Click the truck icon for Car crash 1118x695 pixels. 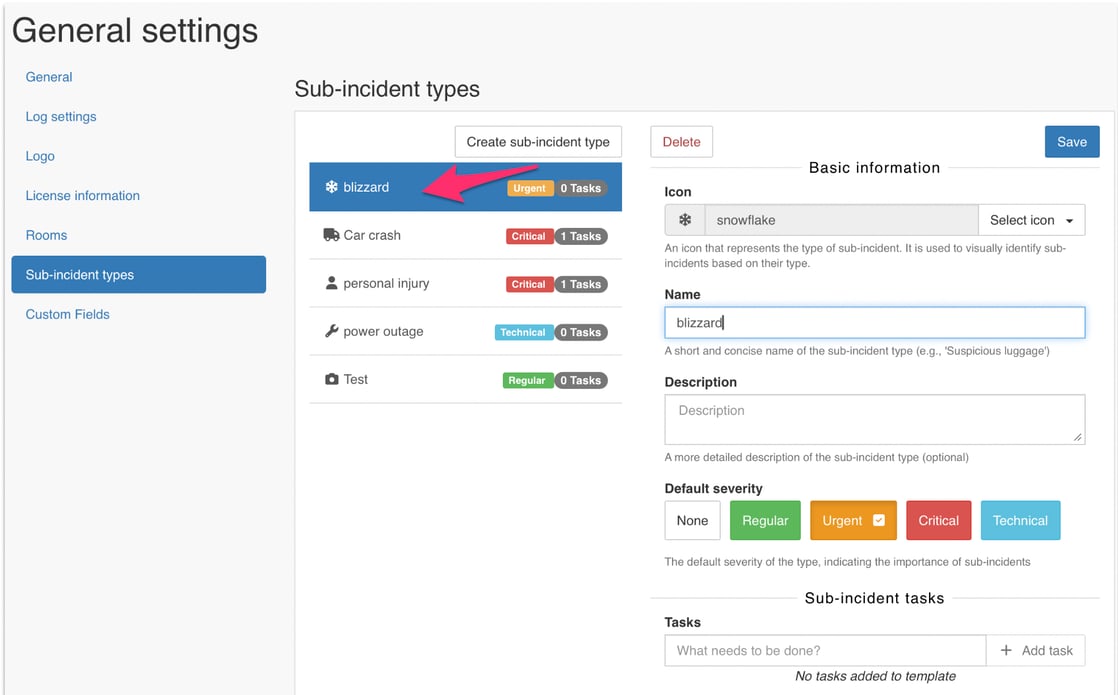[333, 234]
